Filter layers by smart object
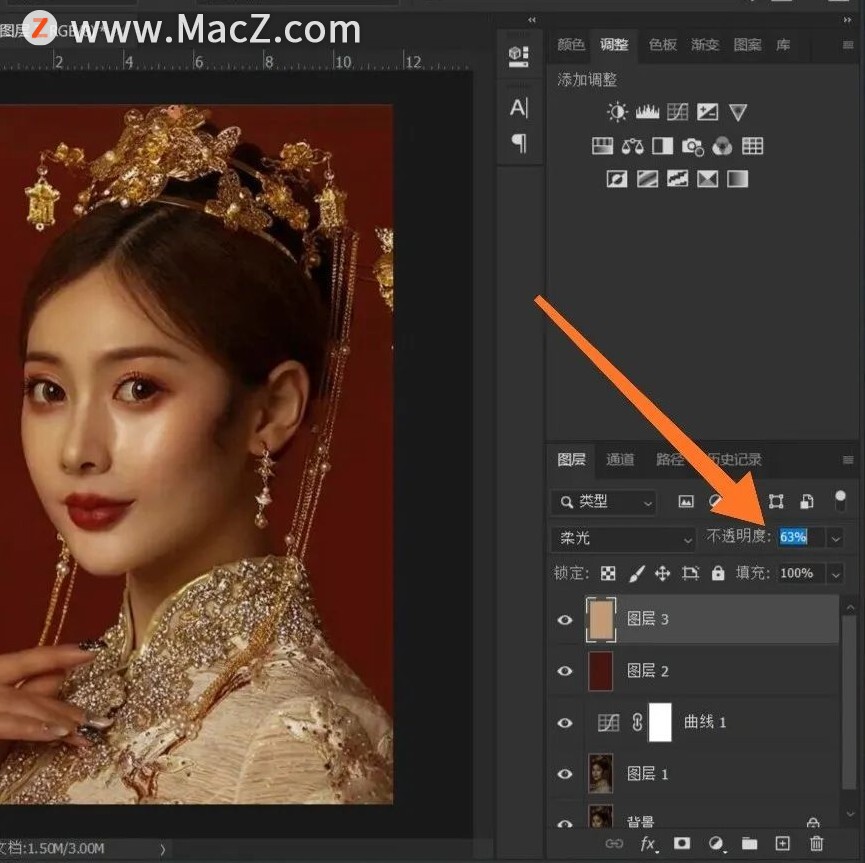 pyautogui.click(x=807, y=501)
